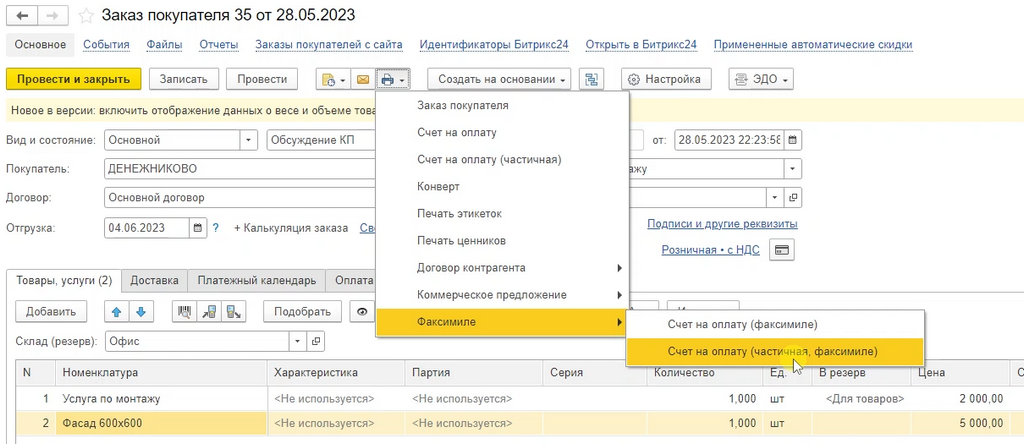
Task: Expand the Создать на основании dropdown
Action: pyautogui.click(x=500, y=80)
